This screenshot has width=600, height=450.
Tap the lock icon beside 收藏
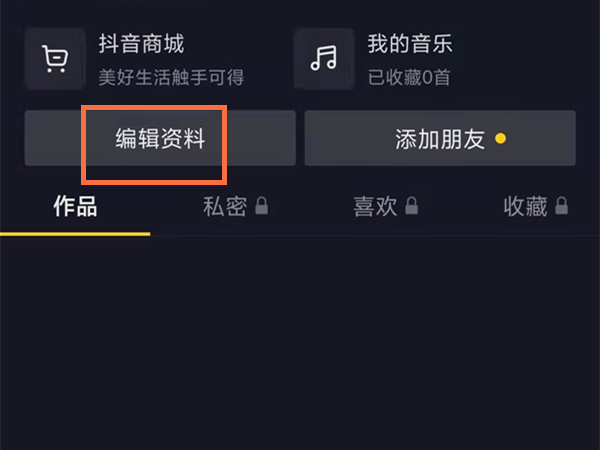pos(562,206)
